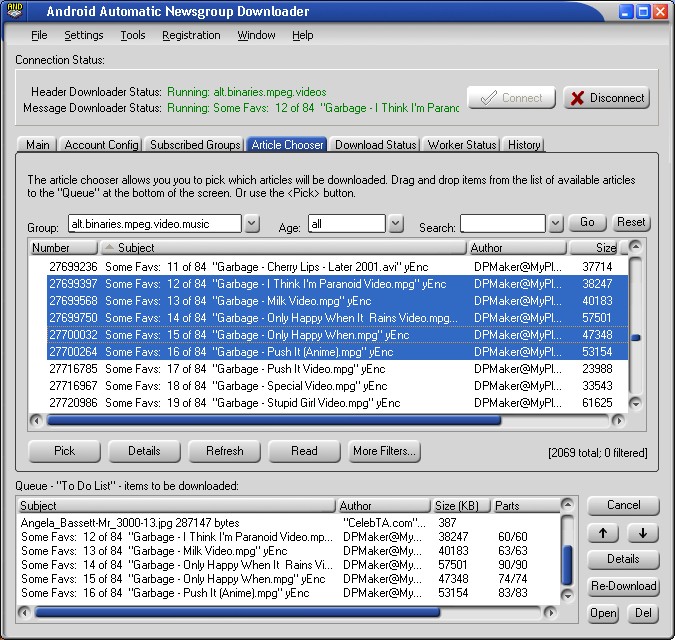
Task: Switch to the Download Status tab
Action: [376, 145]
